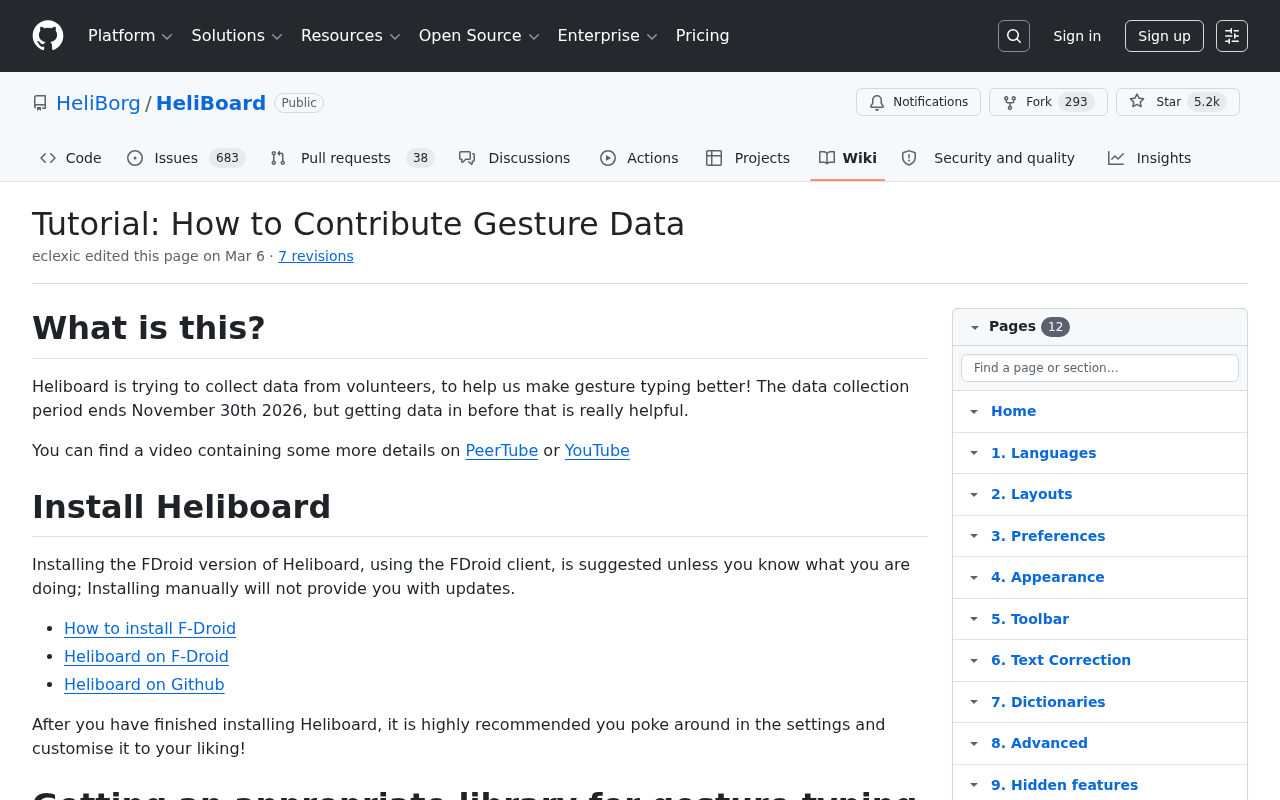Screen dimensions: 1280x800
Task: Click the Issues circle icon
Action: point(135,158)
